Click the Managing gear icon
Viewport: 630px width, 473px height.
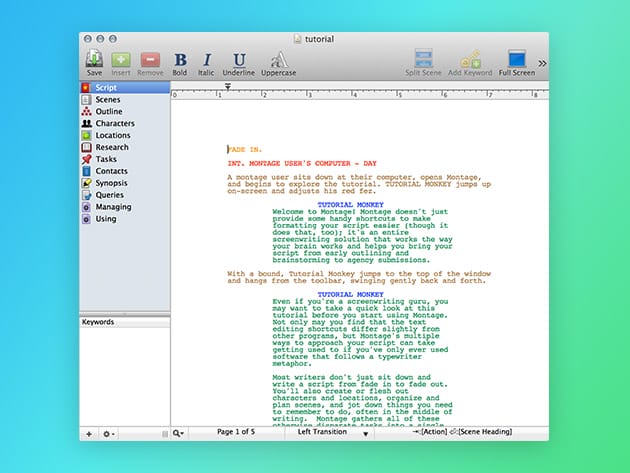pos(86,207)
